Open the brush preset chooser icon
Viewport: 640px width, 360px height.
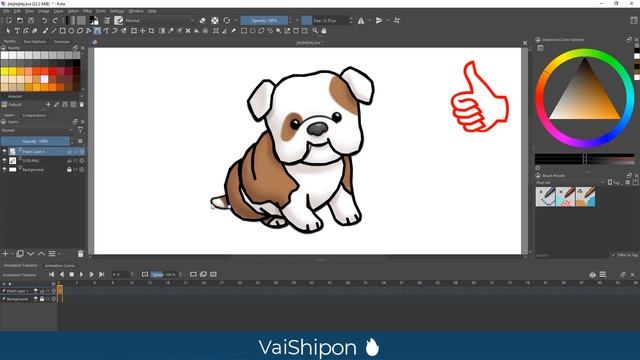pyautogui.click(x=119, y=20)
